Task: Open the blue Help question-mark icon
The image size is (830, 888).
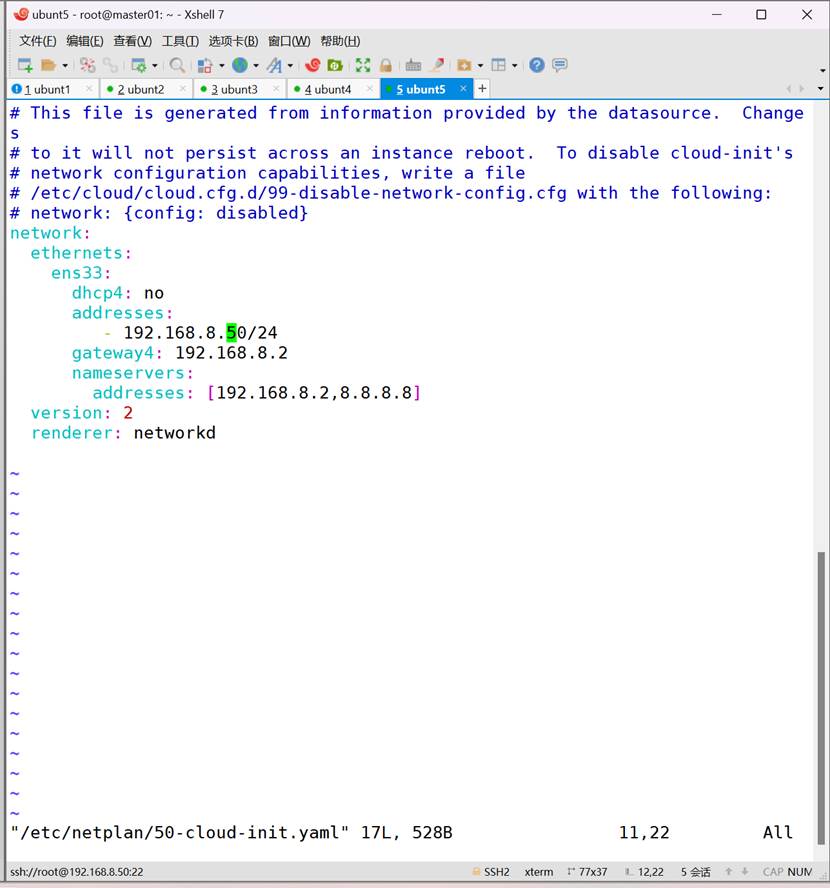Action: (x=537, y=65)
